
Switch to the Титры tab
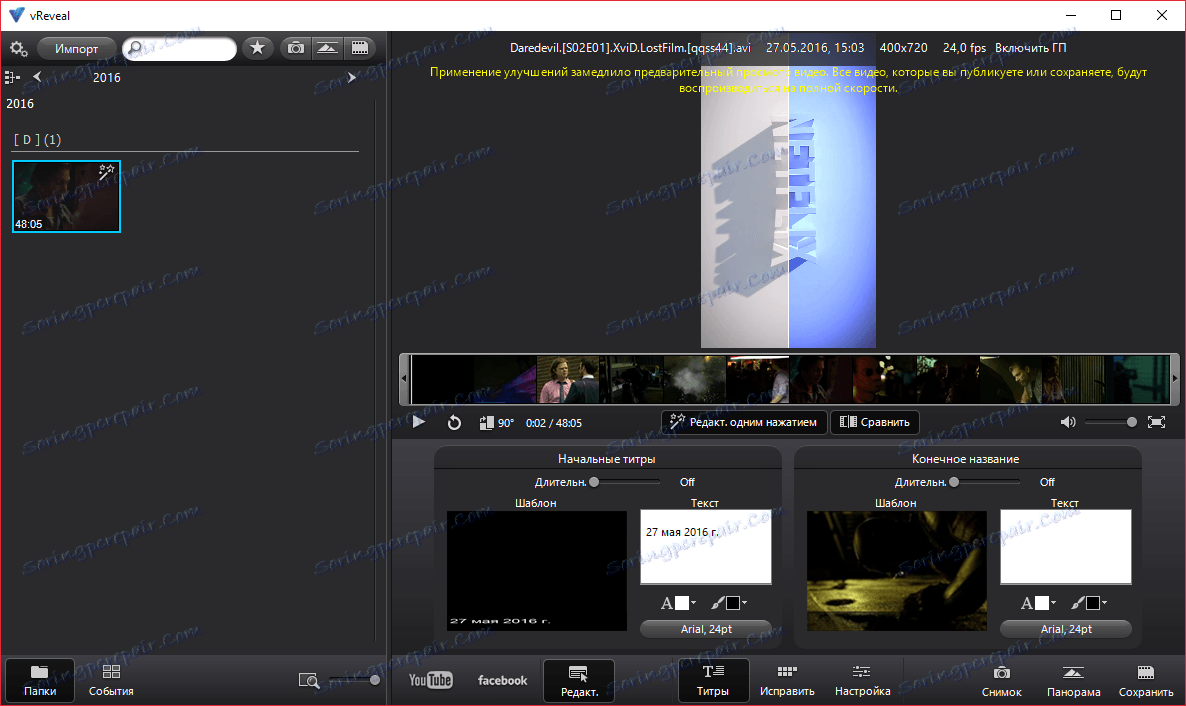point(713,680)
